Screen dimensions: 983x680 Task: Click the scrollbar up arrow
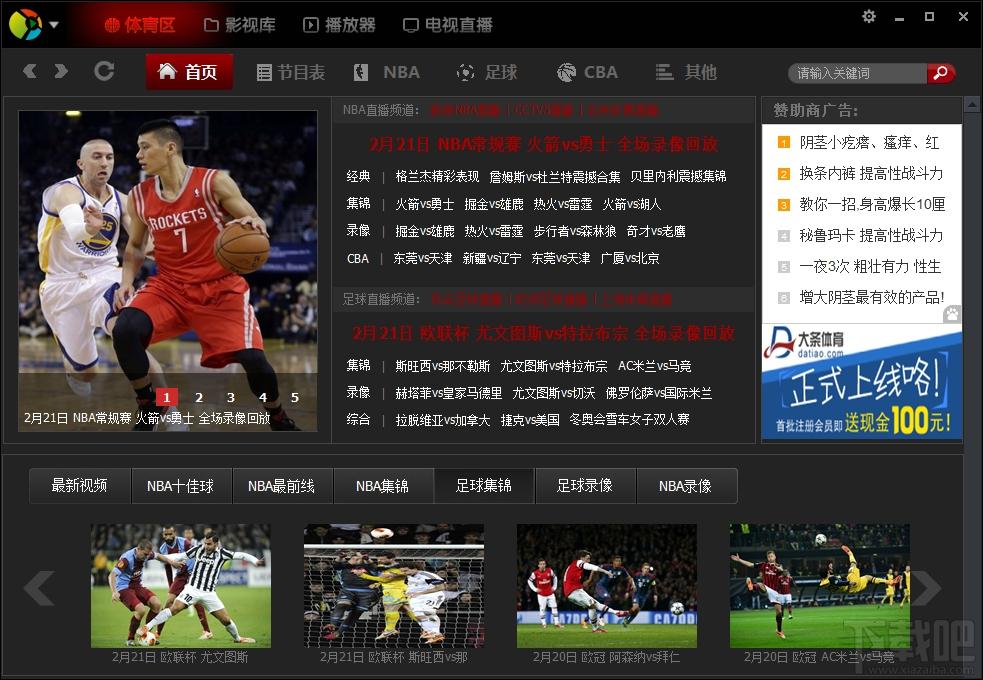[972, 103]
